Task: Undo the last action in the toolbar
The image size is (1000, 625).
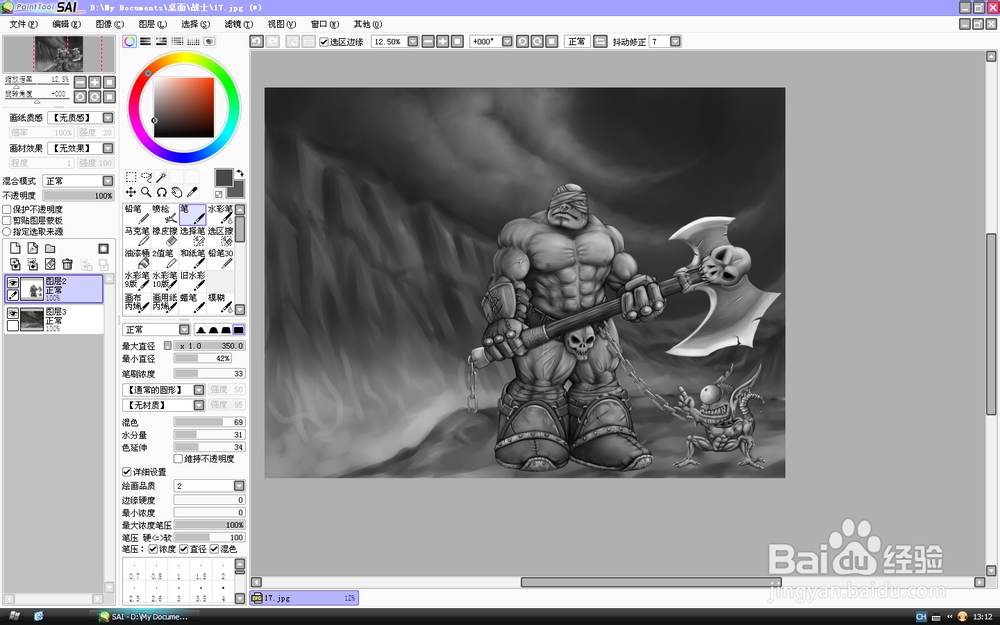Action: pos(256,41)
